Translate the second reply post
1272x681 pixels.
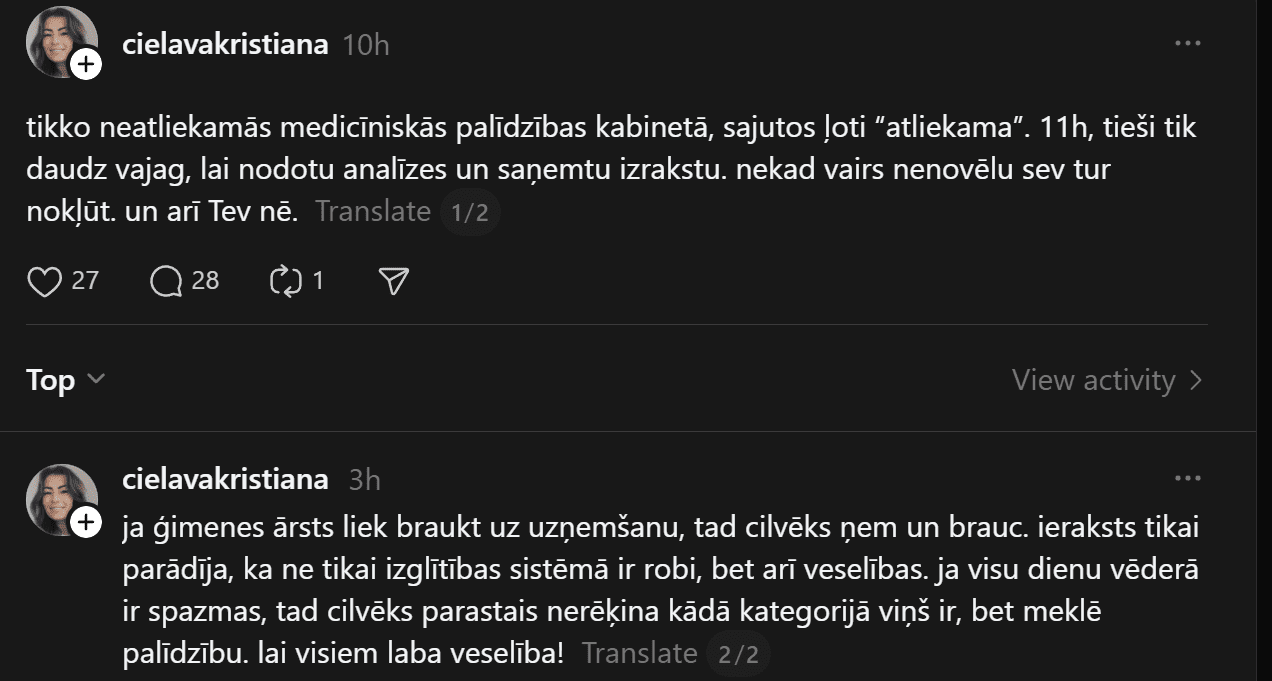click(x=639, y=654)
